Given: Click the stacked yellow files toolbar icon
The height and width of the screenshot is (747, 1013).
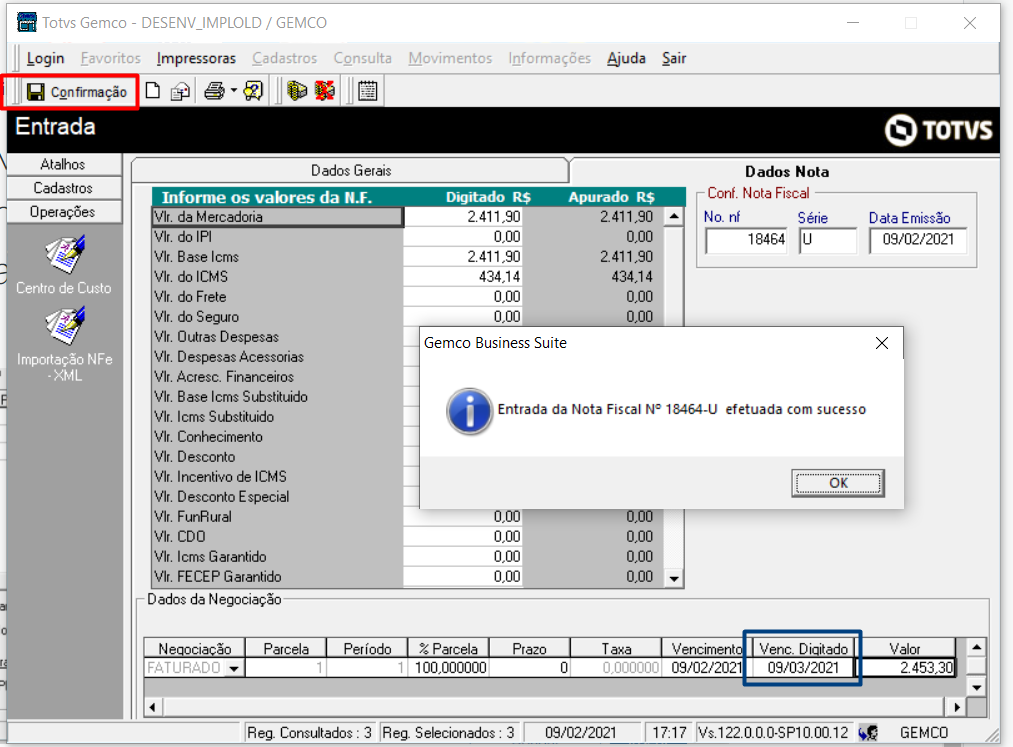Looking at the screenshot, I should coord(297,91).
